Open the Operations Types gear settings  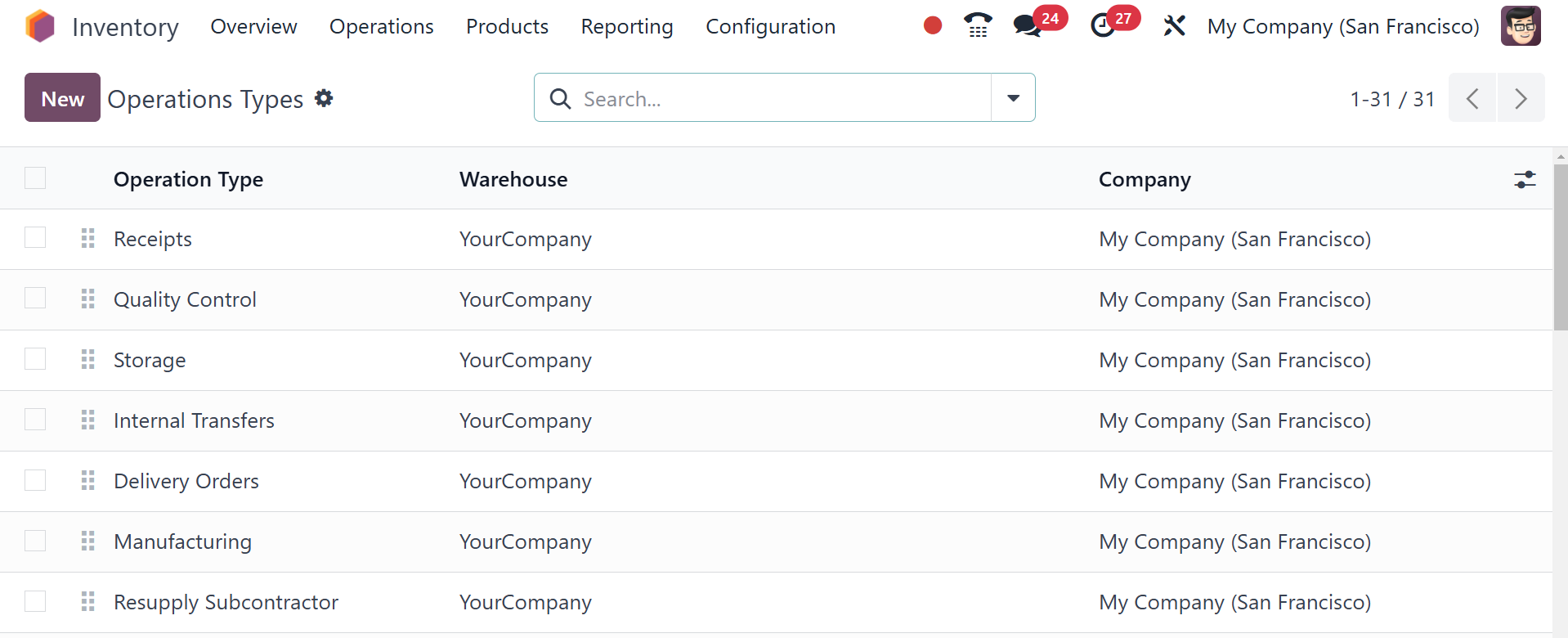coord(325,98)
